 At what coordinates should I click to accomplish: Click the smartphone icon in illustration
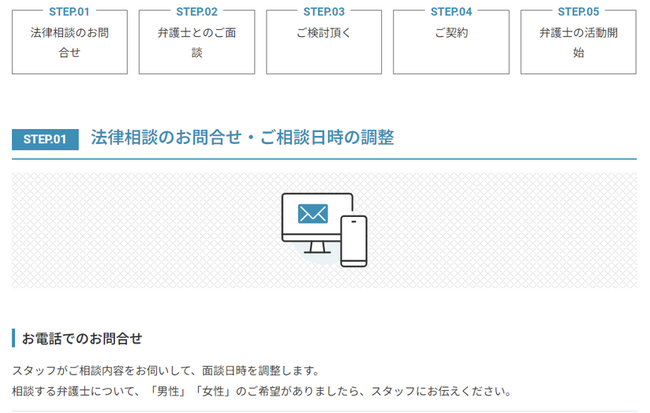pos(354,241)
